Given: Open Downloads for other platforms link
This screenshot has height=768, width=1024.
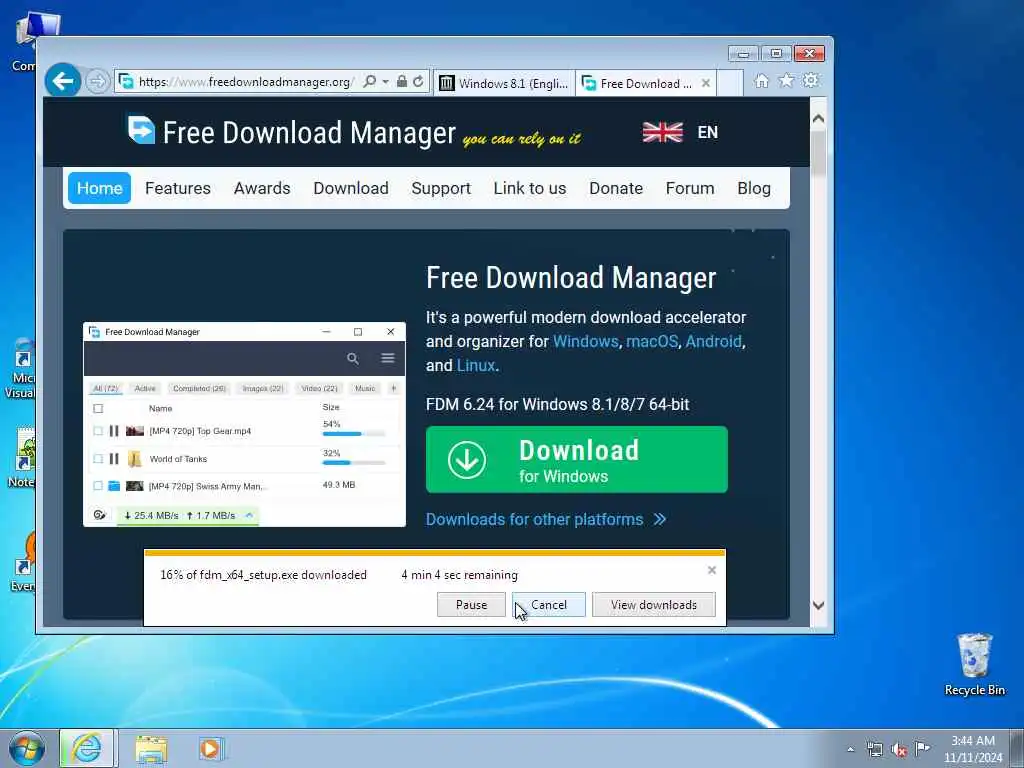Looking at the screenshot, I should pos(546,519).
